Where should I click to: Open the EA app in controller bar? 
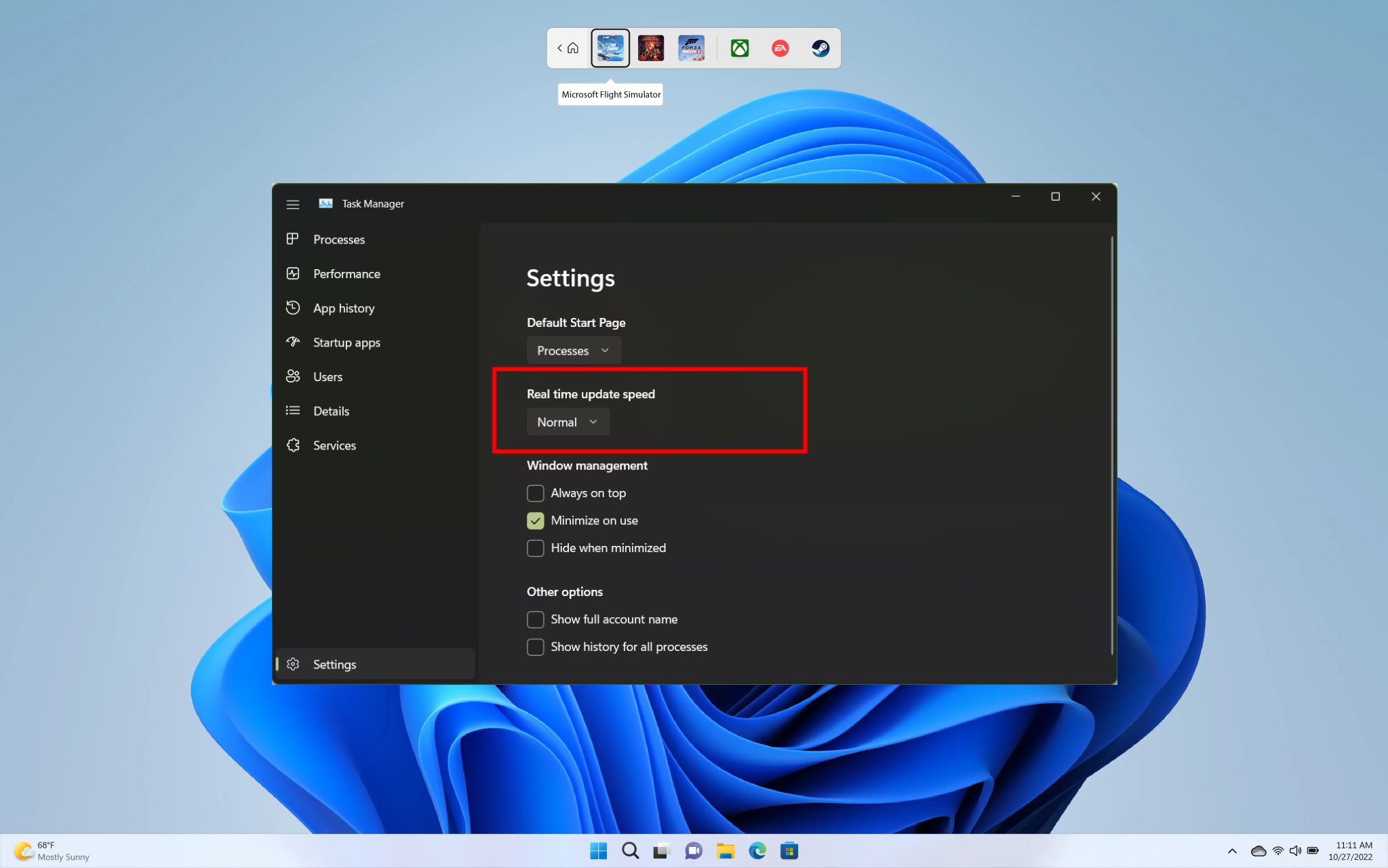pyautogui.click(x=780, y=48)
